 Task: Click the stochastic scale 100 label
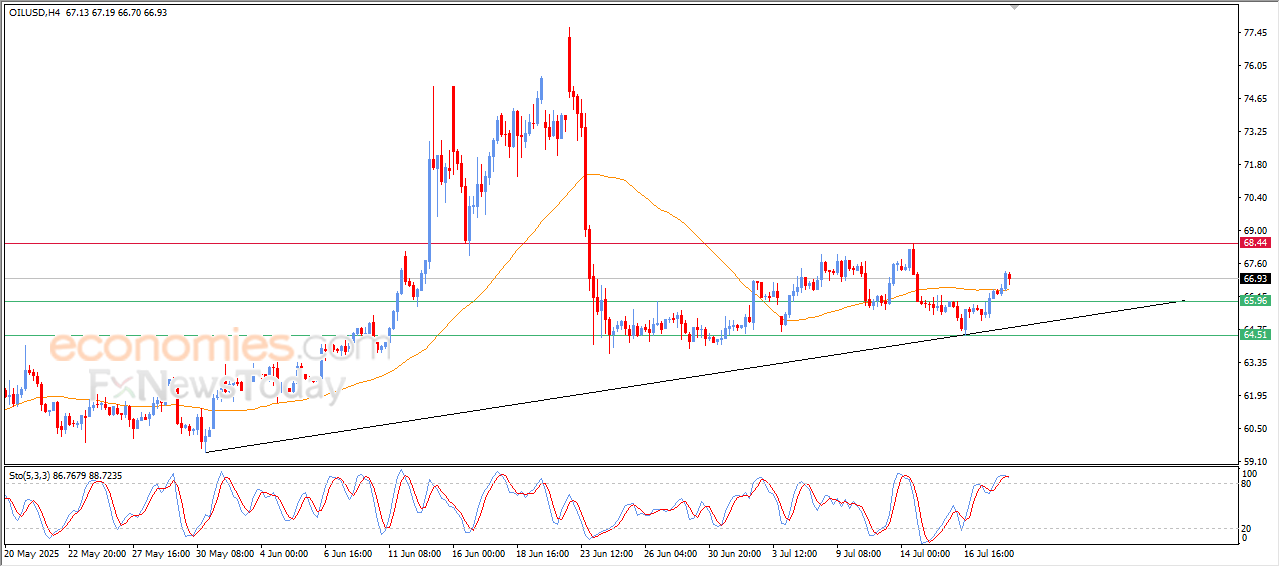tap(1250, 472)
